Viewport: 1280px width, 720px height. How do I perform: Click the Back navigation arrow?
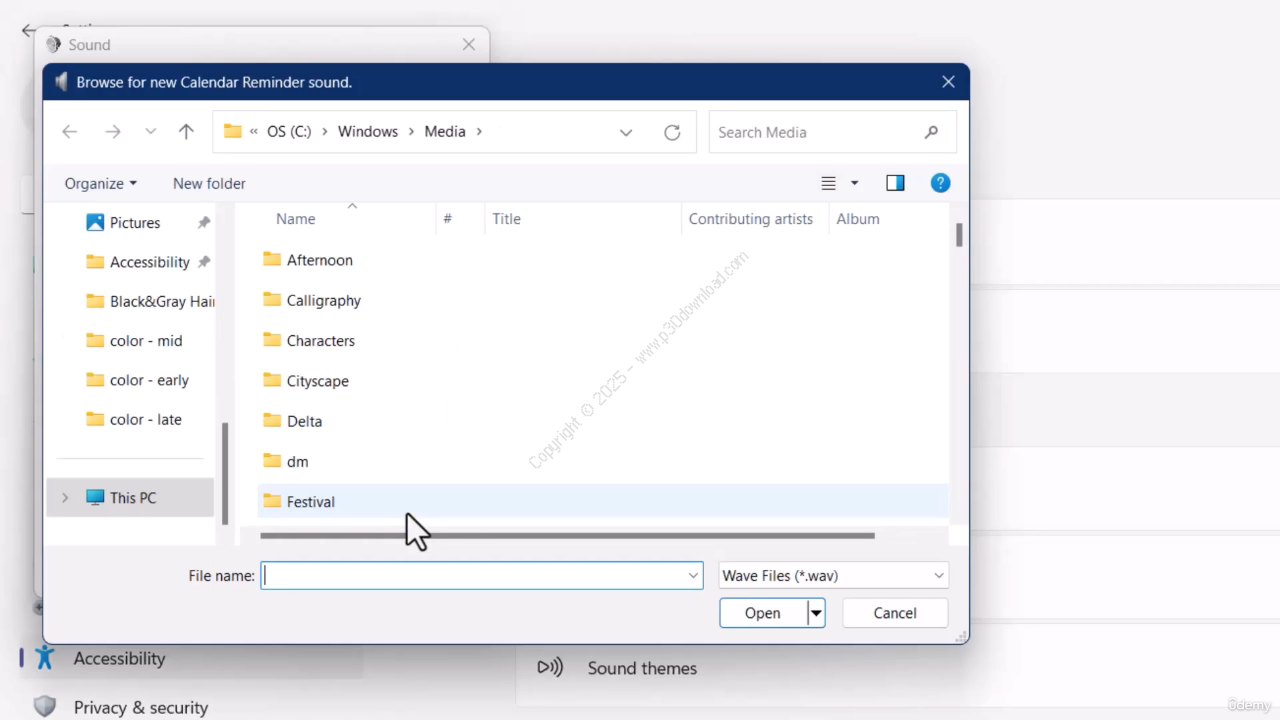tap(69, 132)
